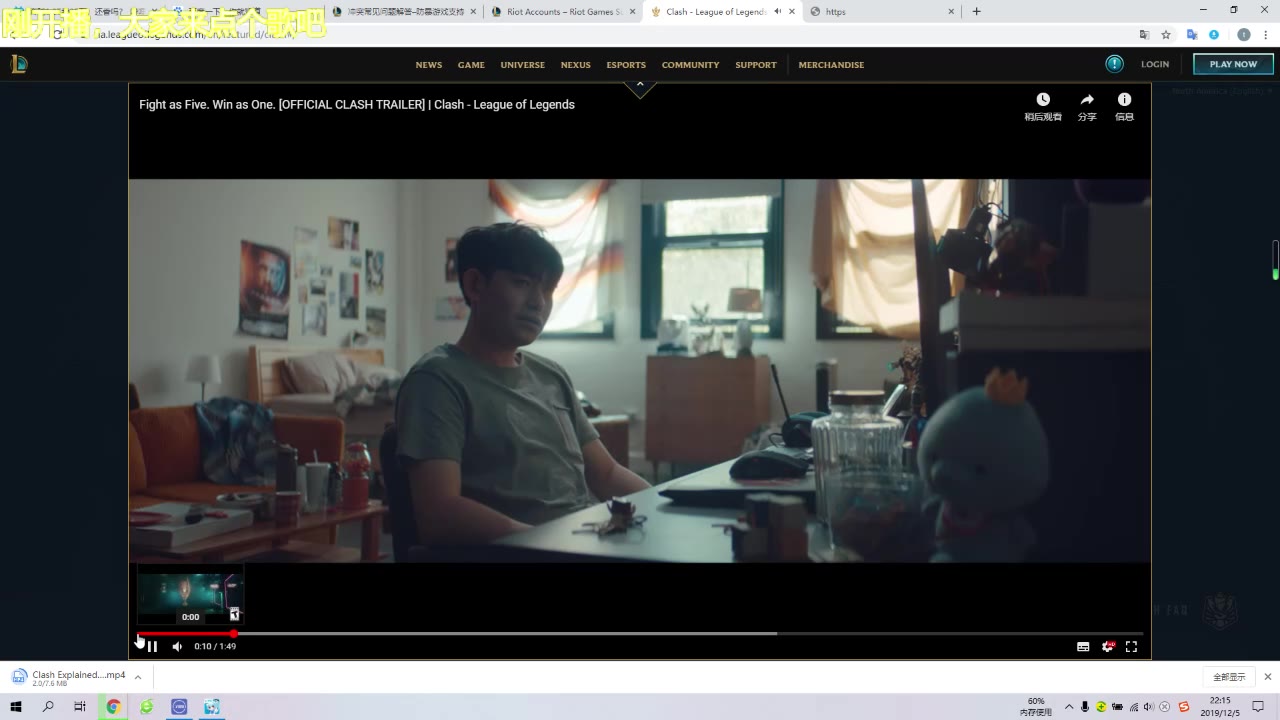Open the Windows Start menu
1280x720 pixels.
coord(16,707)
